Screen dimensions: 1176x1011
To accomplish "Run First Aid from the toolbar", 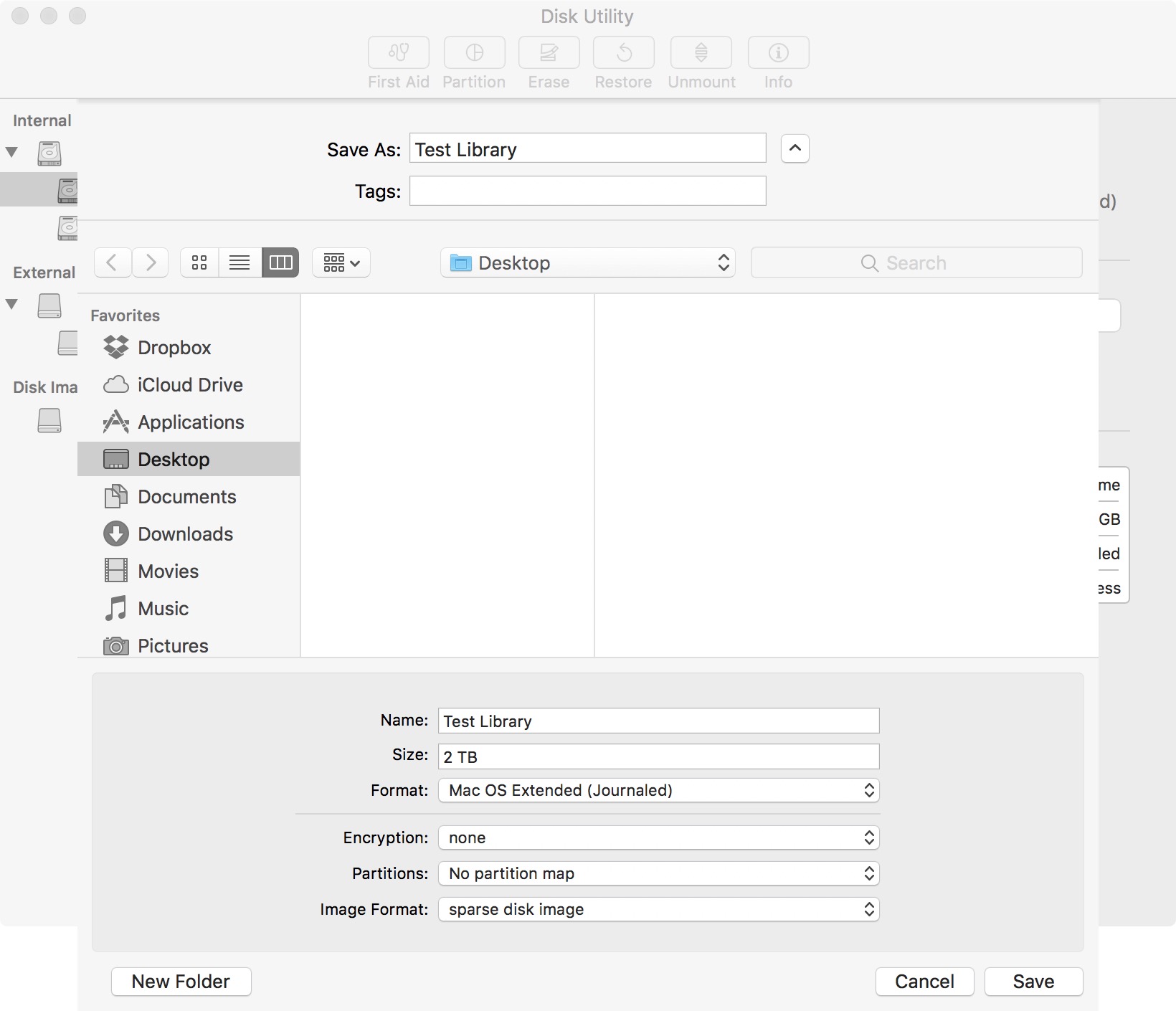I will [397, 62].
